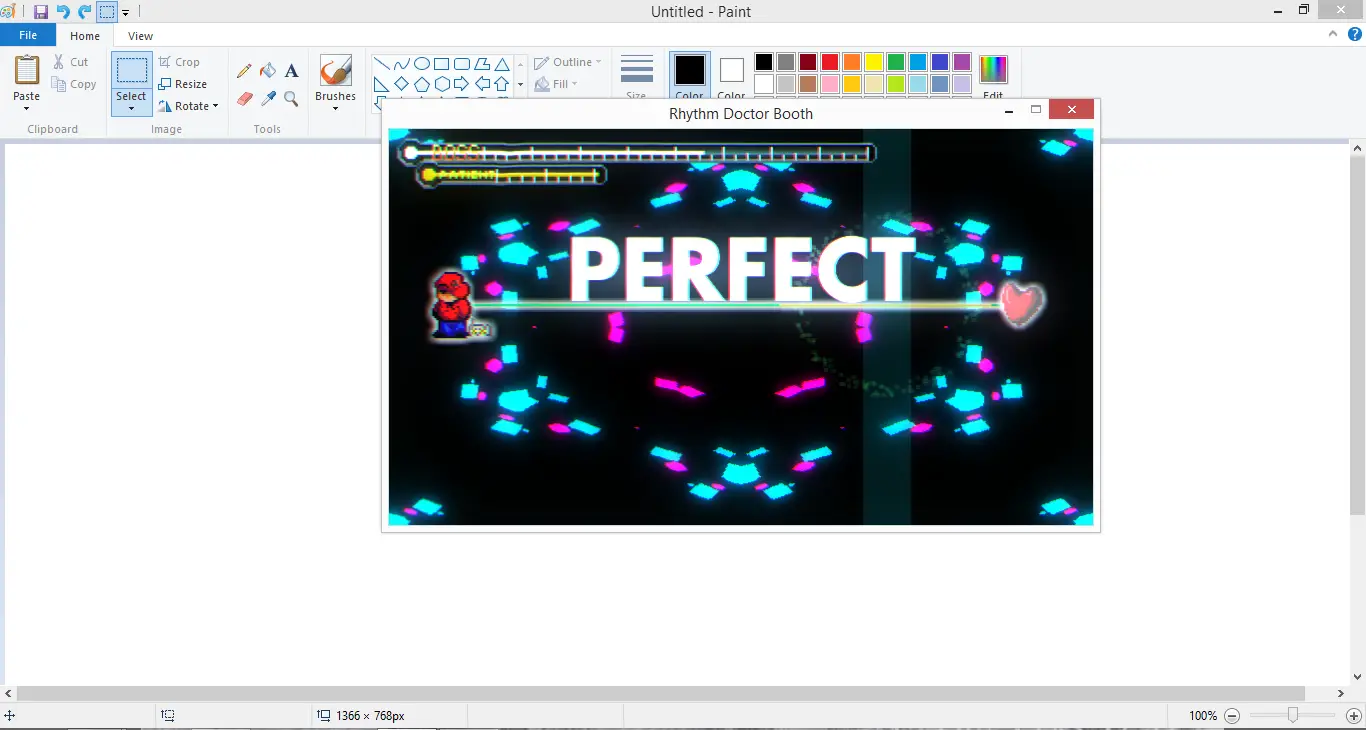Pick the pink palette swatch

(x=830, y=84)
